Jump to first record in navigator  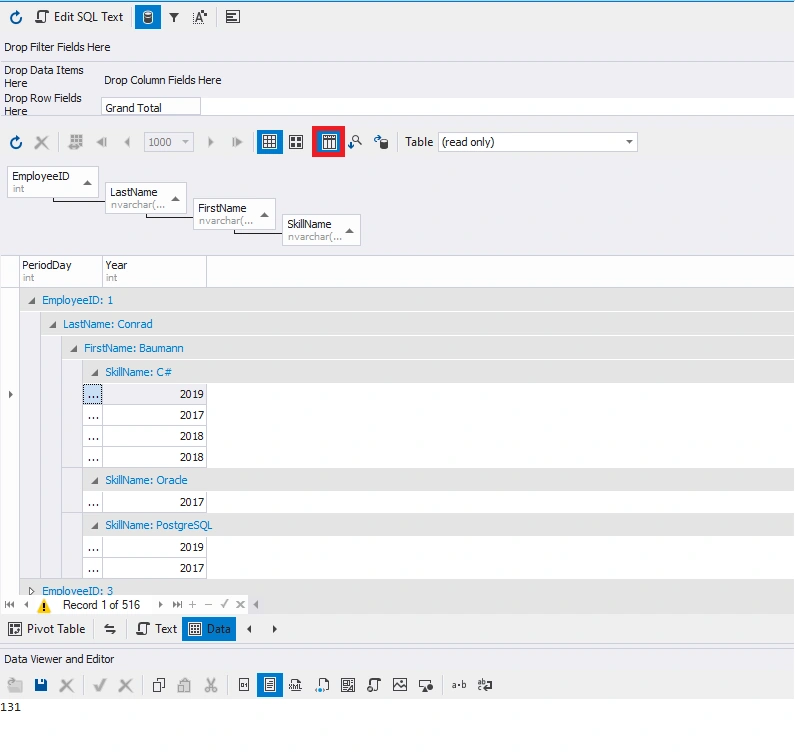tap(9, 604)
